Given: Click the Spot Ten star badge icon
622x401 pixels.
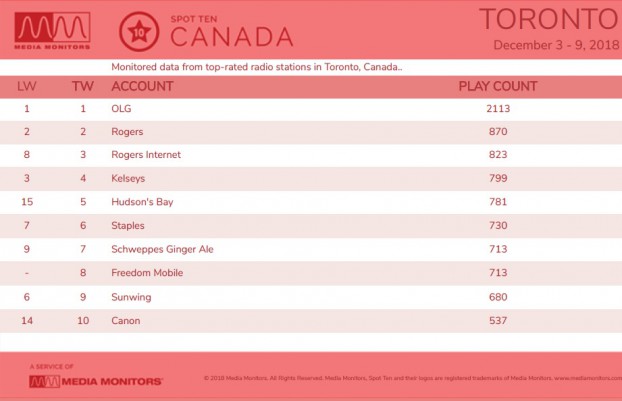Looking at the screenshot, I should (139, 32).
